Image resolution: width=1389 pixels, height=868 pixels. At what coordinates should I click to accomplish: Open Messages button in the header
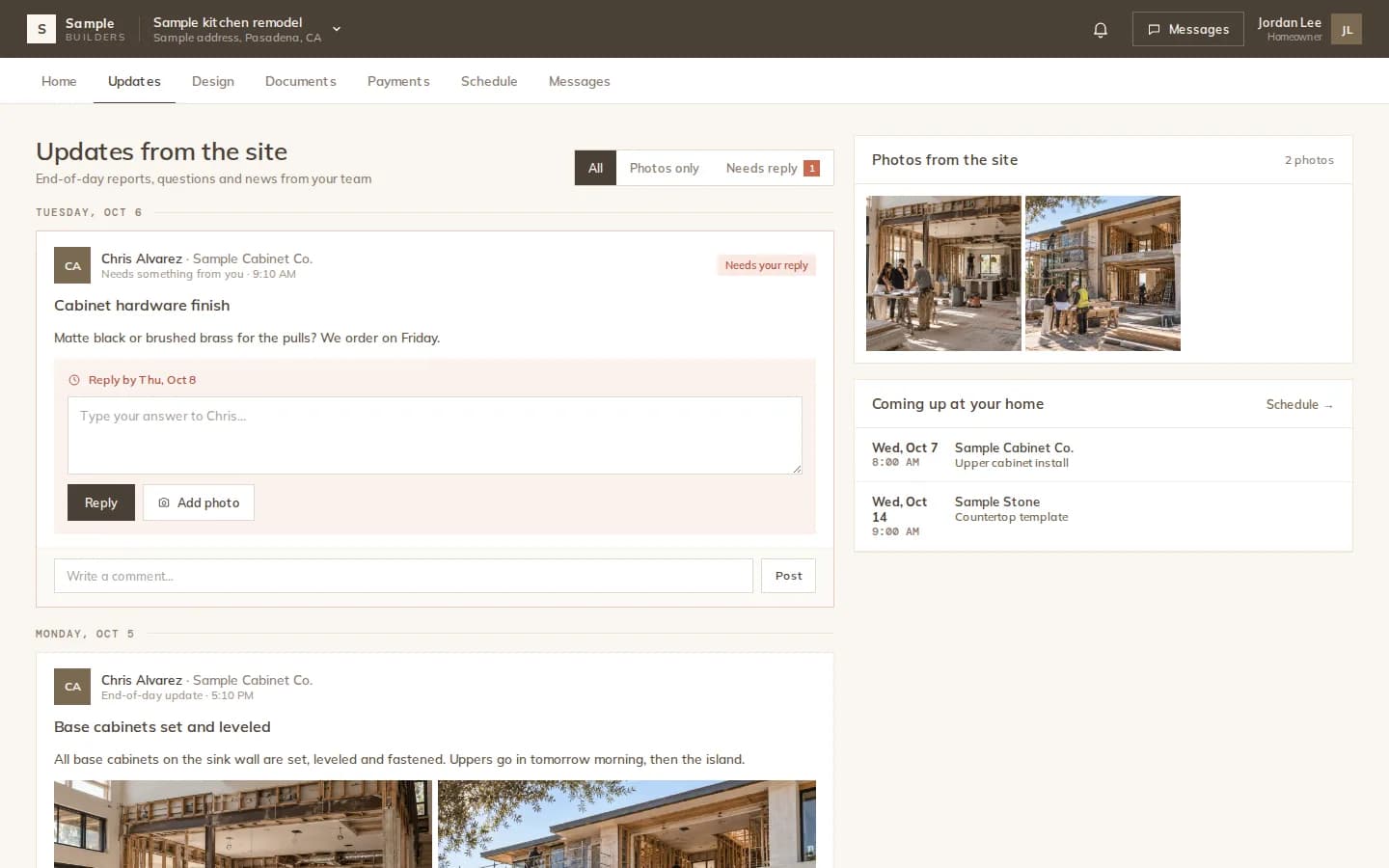1188,29
